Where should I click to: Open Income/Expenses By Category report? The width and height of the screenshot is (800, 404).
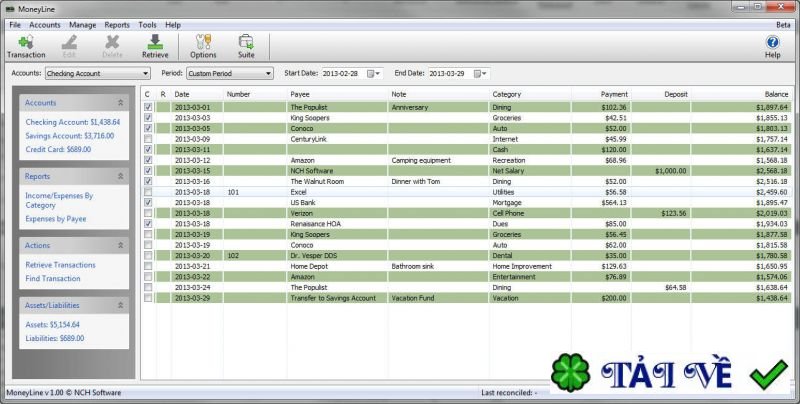59,200
